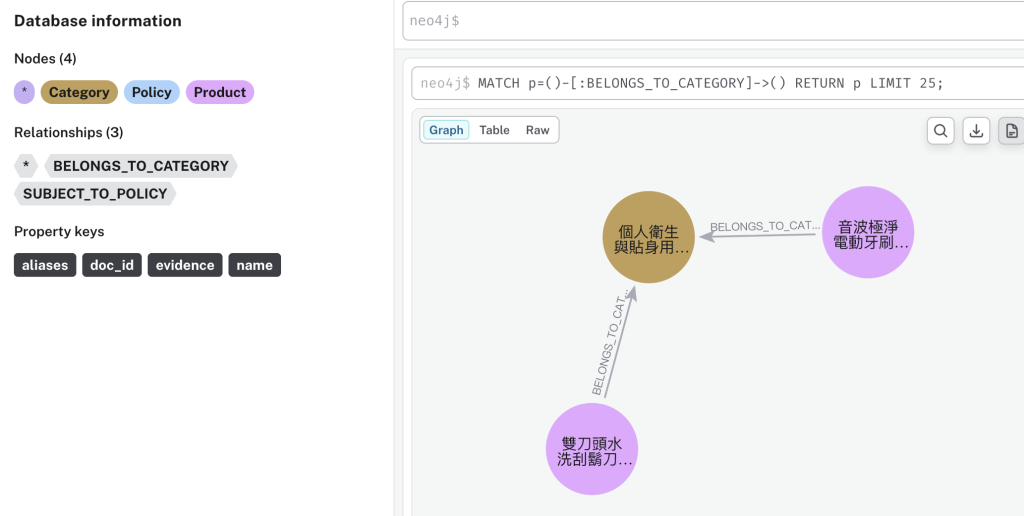Image resolution: width=1024 pixels, height=516 pixels.
Task: Click the name property key
Action: [x=255, y=265]
